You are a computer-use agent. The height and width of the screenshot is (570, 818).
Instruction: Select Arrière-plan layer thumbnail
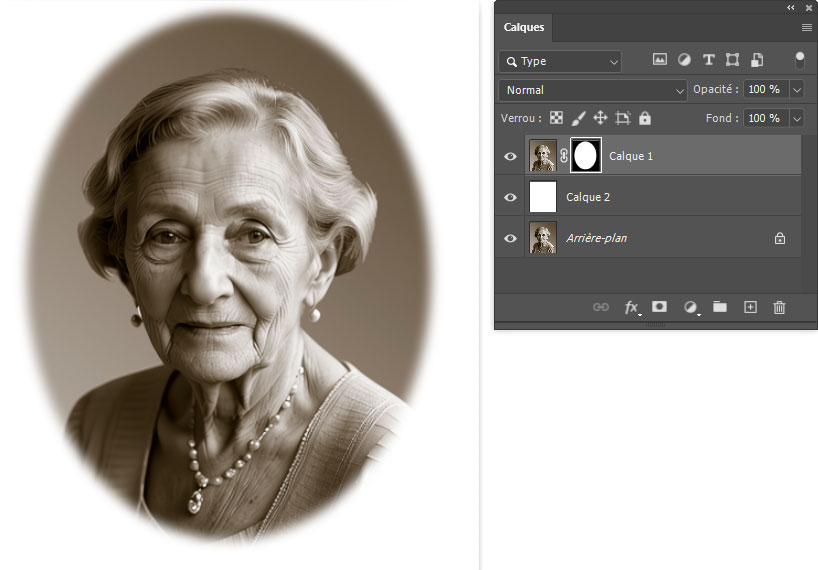tap(543, 238)
